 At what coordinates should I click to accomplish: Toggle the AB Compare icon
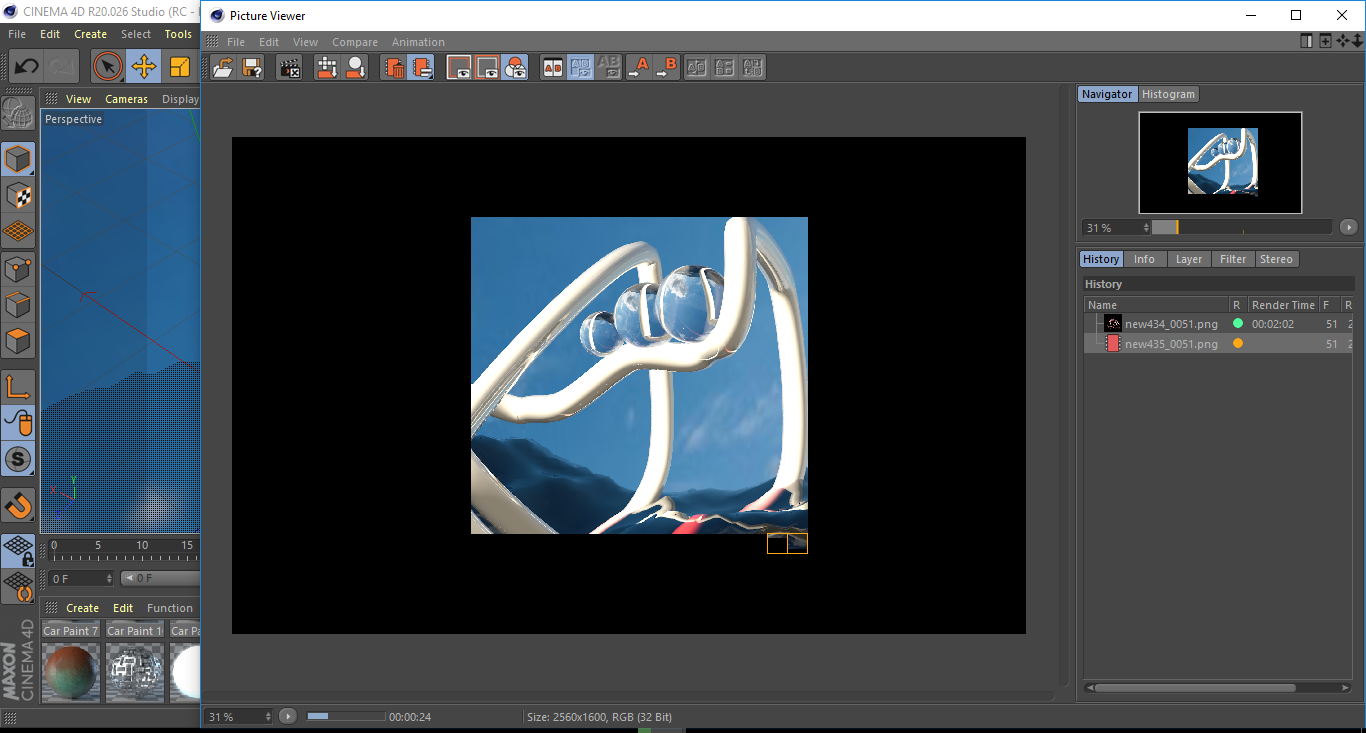(x=552, y=67)
